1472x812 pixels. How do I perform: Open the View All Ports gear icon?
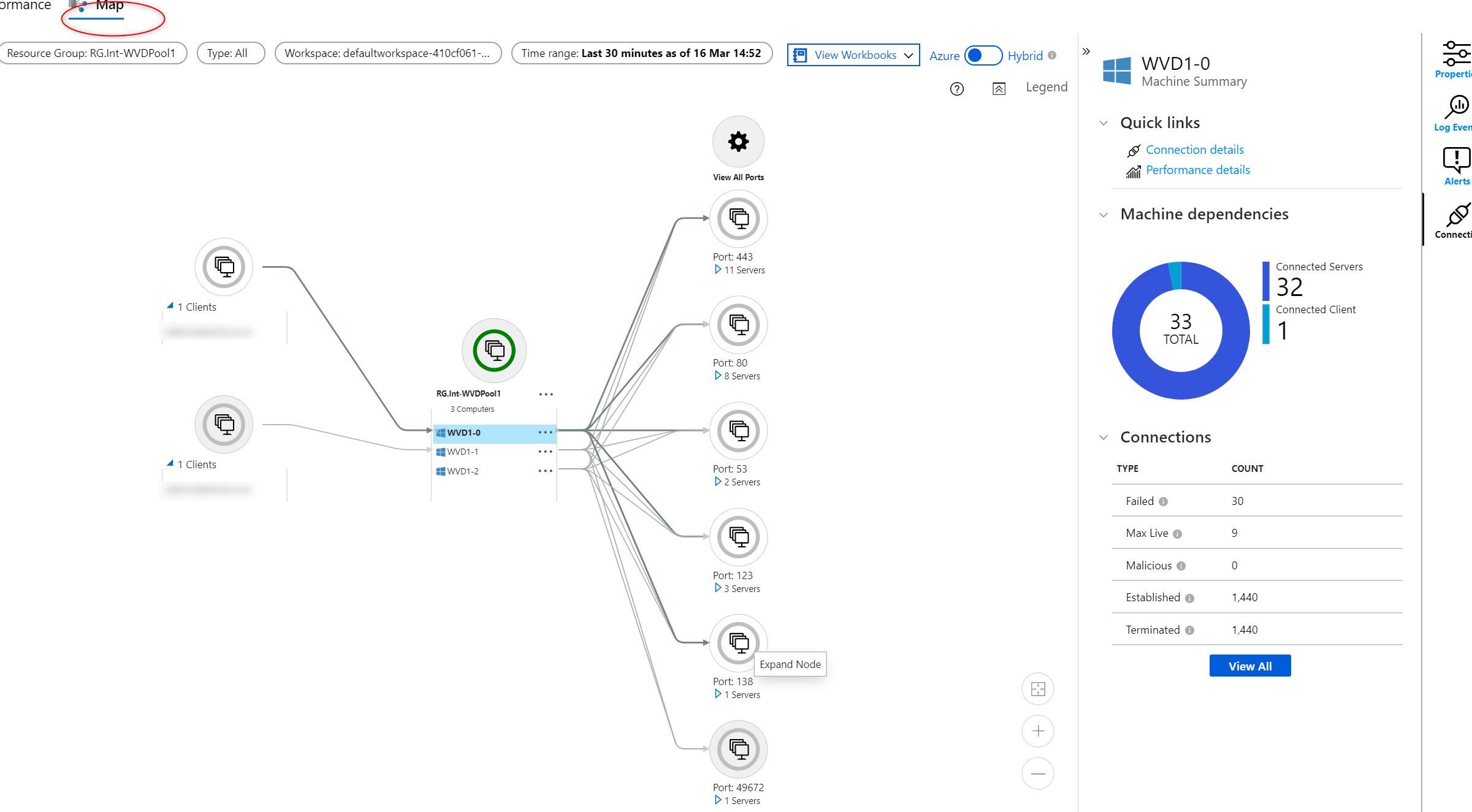[738, 142]
